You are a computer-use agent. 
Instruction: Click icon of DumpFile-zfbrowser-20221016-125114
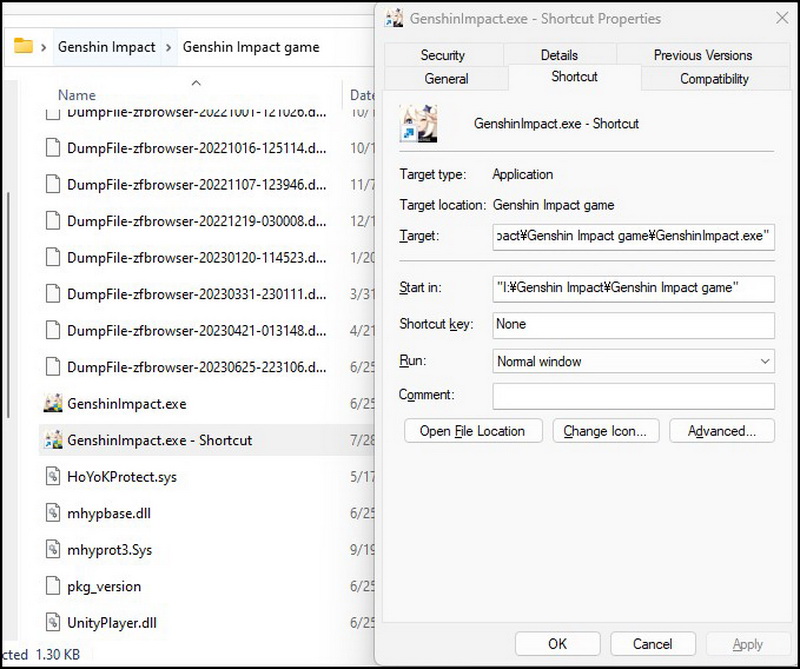[53, 148]
